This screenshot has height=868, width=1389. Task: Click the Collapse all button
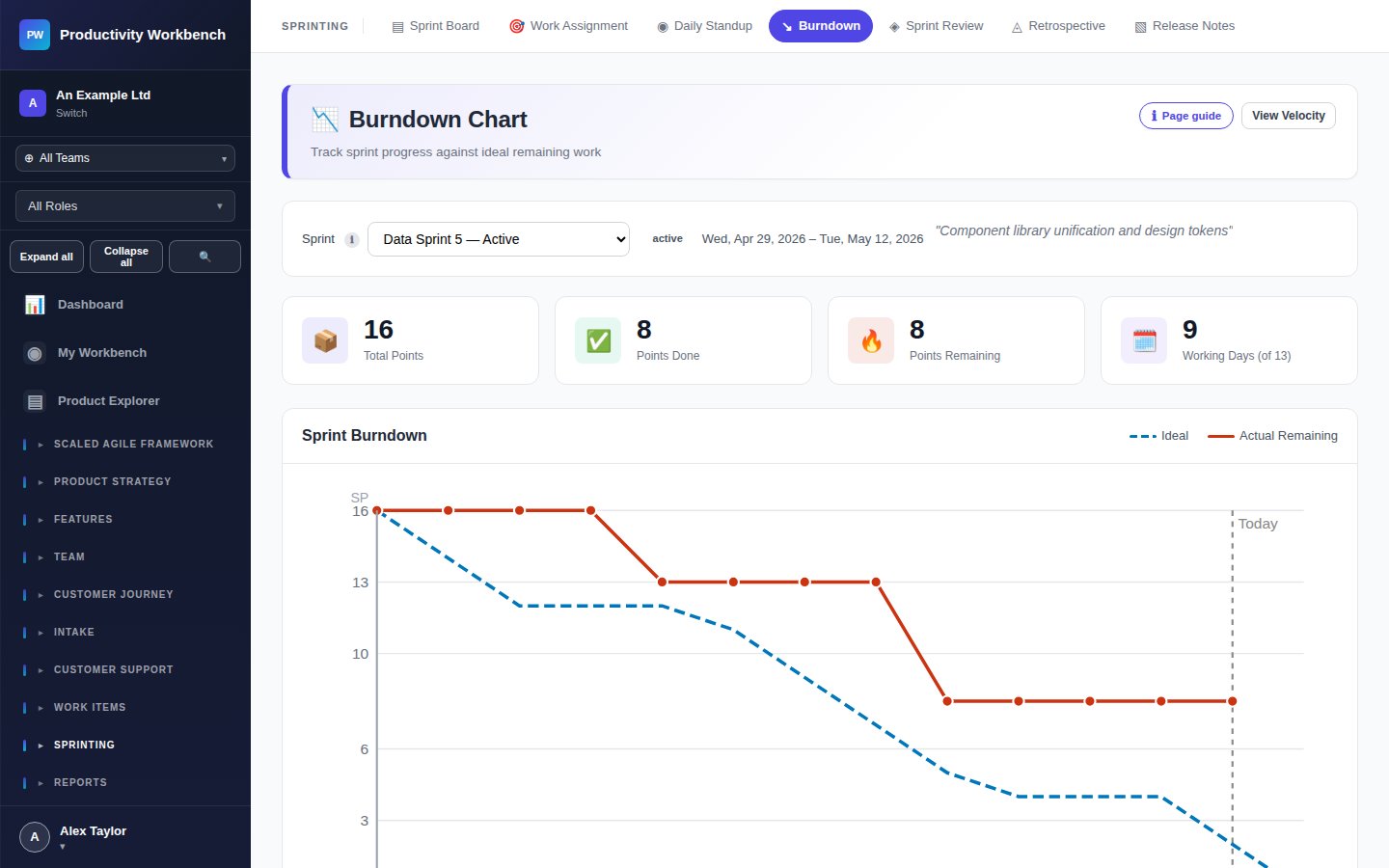click(x=126, y=257)
